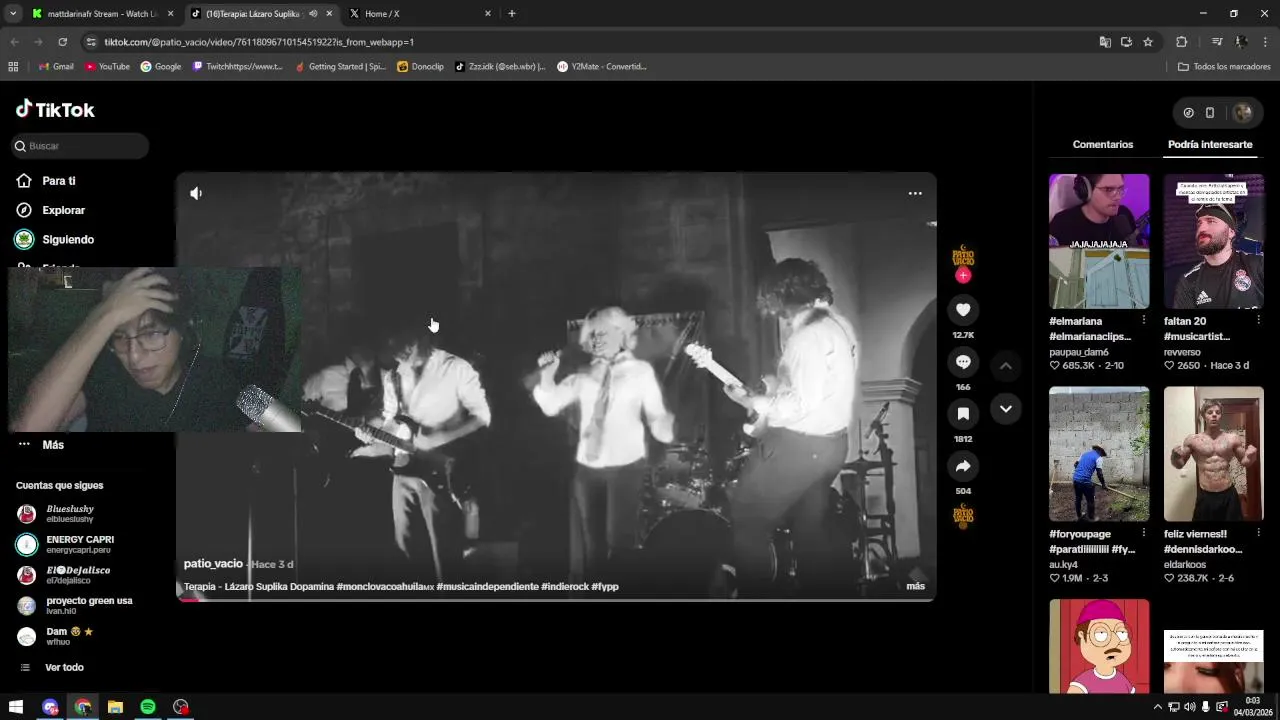Open the Windows Start menu
1280x720 pixels.
point(16,707)
